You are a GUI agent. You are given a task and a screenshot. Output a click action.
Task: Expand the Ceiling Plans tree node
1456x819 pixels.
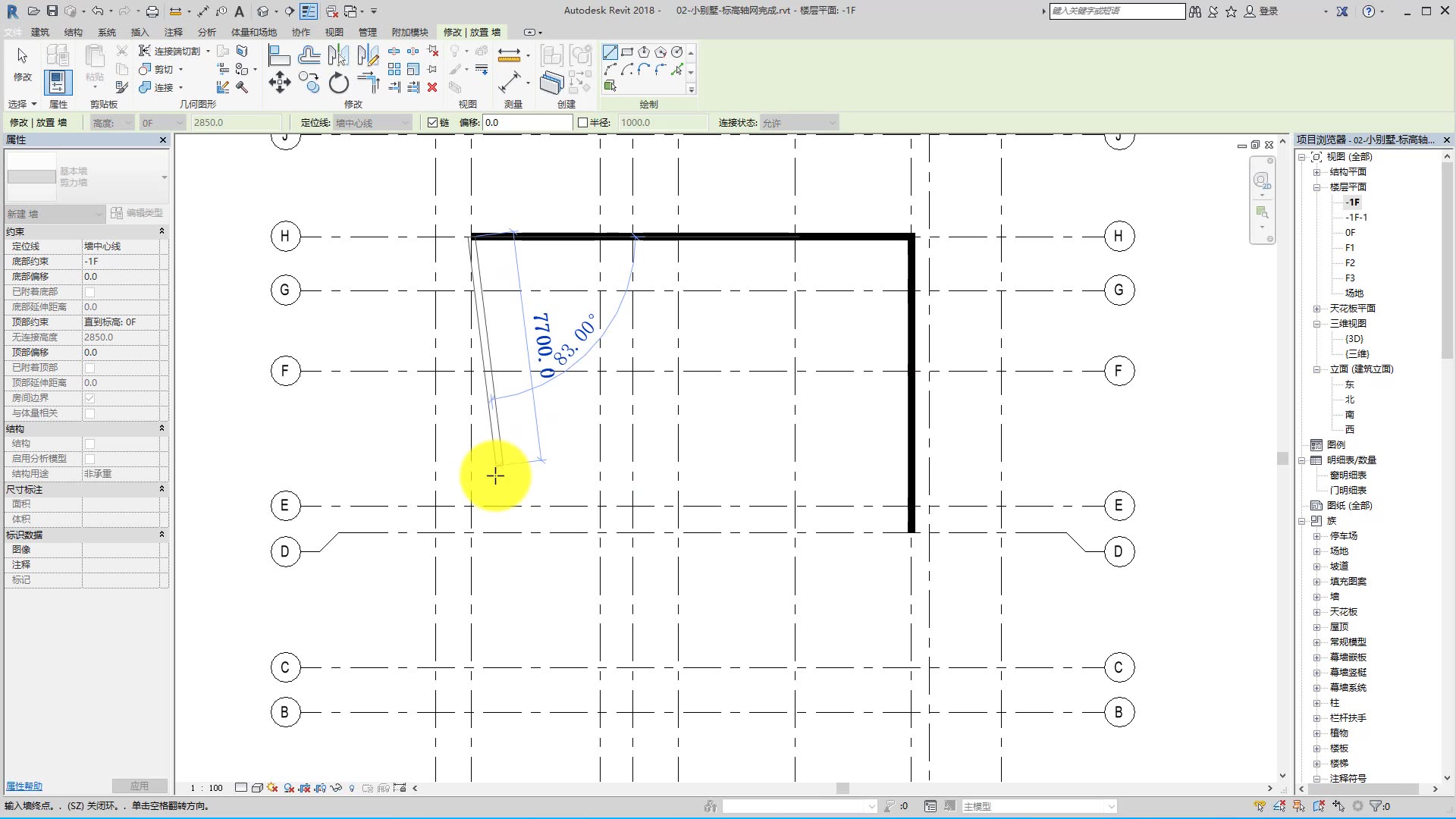click(1316, 309)
